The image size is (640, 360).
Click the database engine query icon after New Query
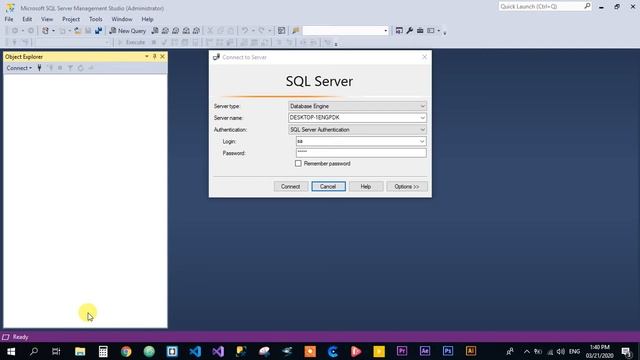click(155, 31)
